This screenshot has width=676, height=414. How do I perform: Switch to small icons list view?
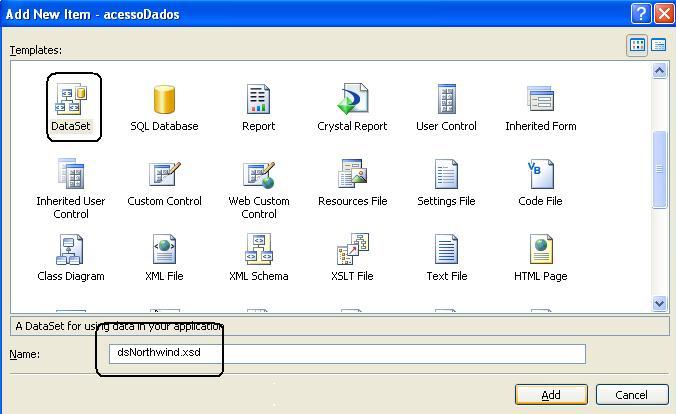coord(659,45)
